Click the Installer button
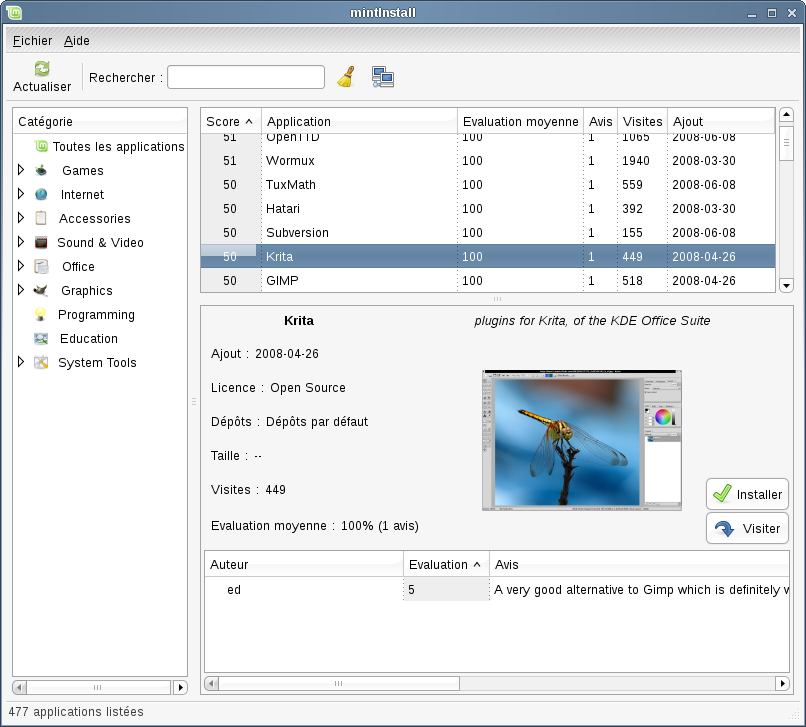The image size is (806, 727). tap(747, 494)
